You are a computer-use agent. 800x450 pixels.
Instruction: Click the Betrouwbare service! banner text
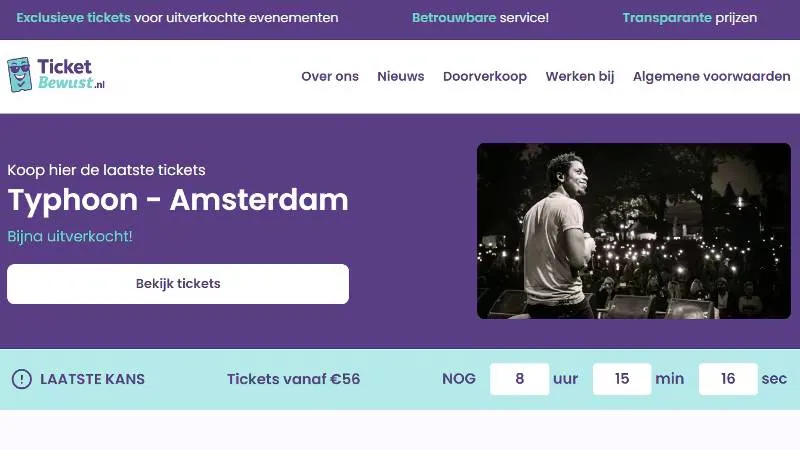point(480,18)
